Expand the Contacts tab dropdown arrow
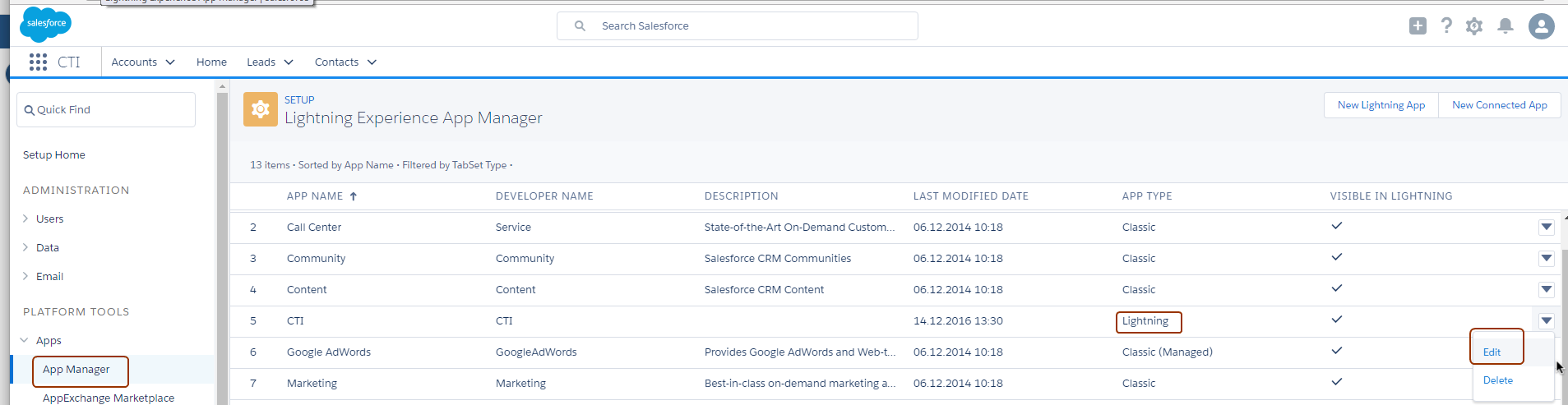 point(372,62)
